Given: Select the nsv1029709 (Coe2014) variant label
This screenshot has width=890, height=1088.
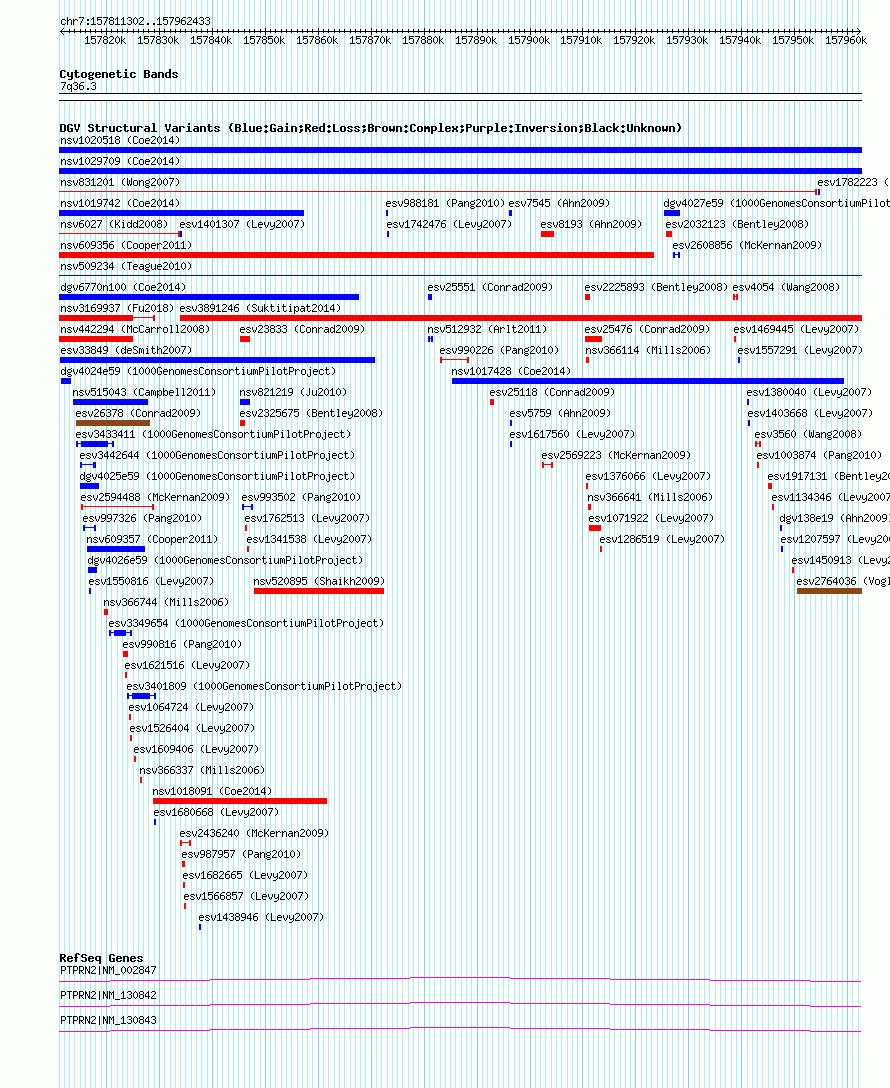Looking at the screenshot, I should 120,161.
